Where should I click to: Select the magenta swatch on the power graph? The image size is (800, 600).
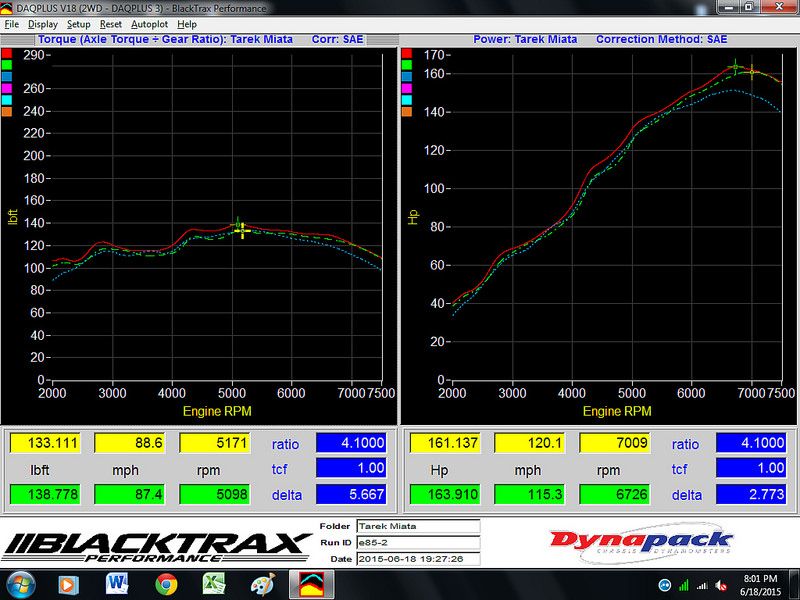click(x=407, y=88)
